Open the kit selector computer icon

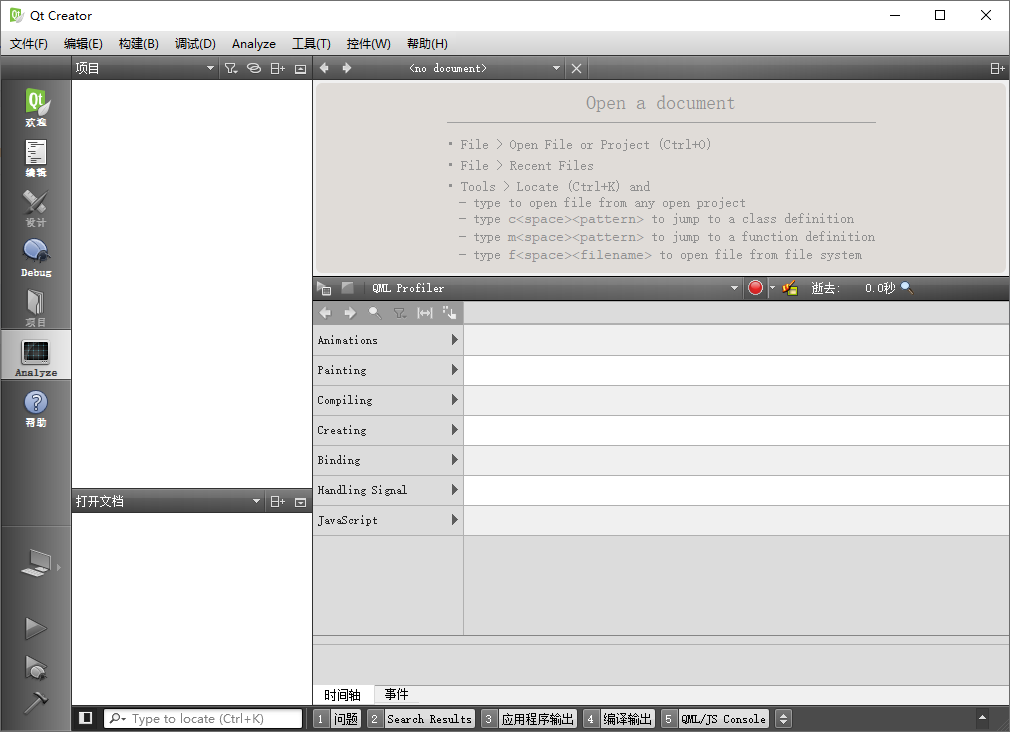[x=36, y=564]
